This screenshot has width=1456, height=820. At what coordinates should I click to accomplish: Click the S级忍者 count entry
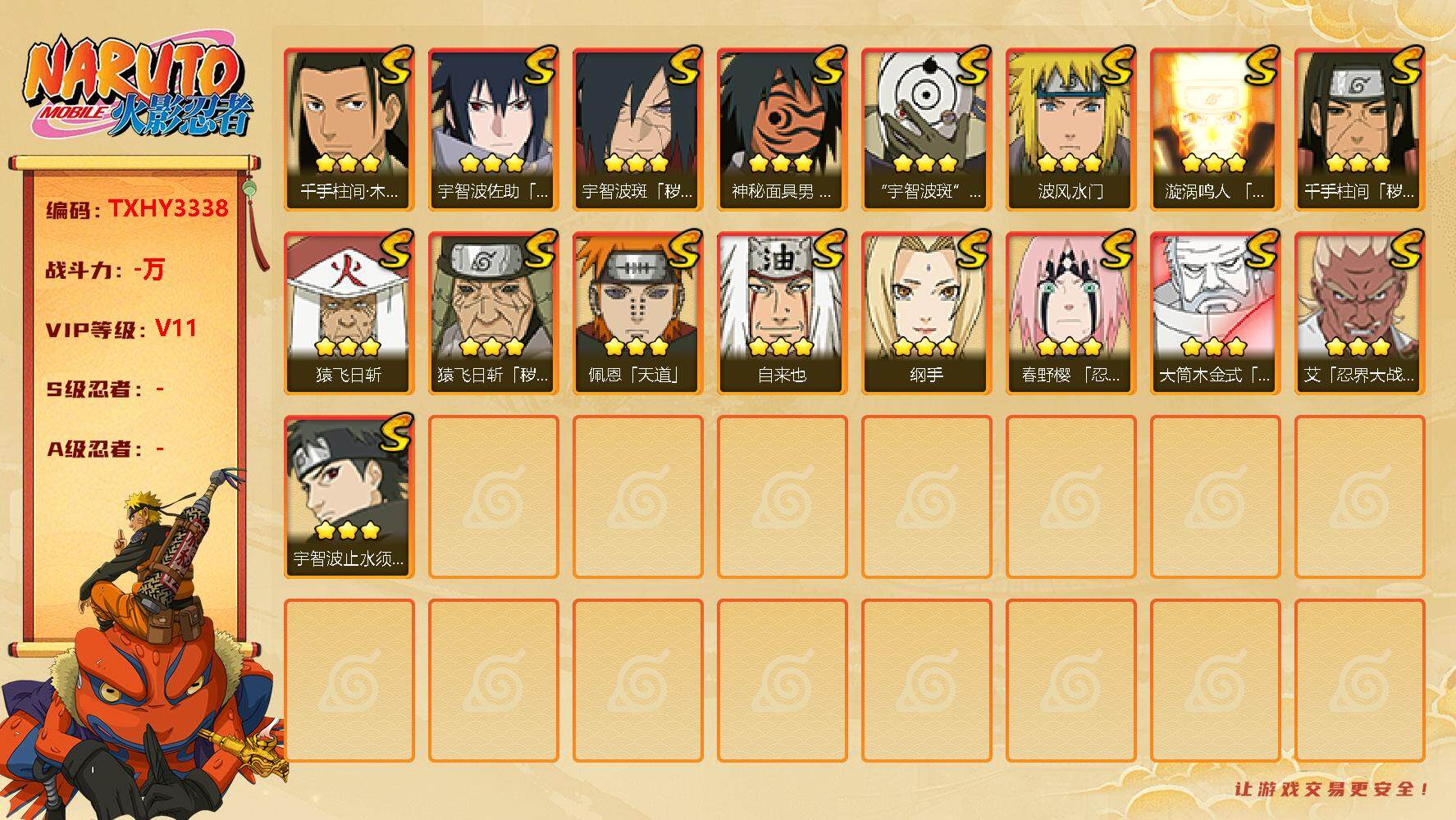105,389
